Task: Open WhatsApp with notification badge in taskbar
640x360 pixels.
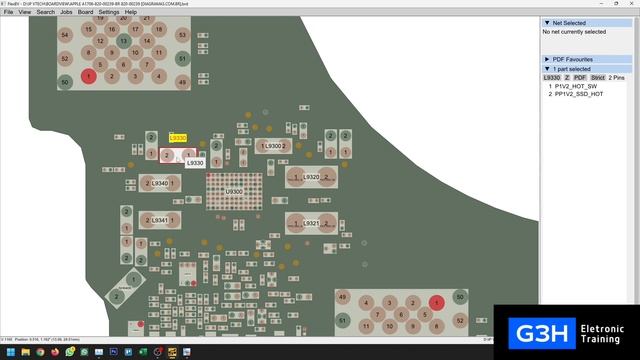Action: [70, 351]
